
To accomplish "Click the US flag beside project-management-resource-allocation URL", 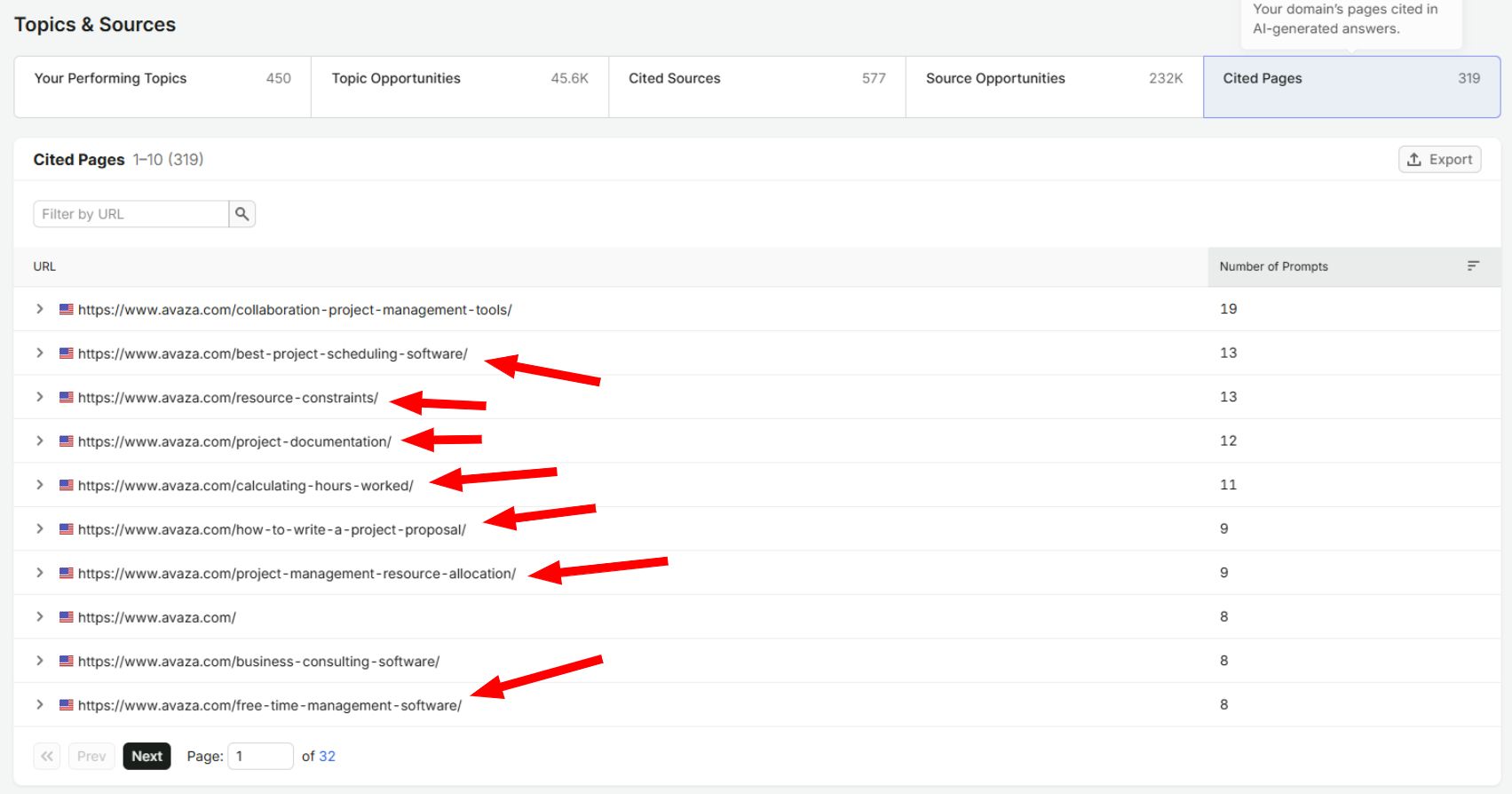I will [67, 573].
